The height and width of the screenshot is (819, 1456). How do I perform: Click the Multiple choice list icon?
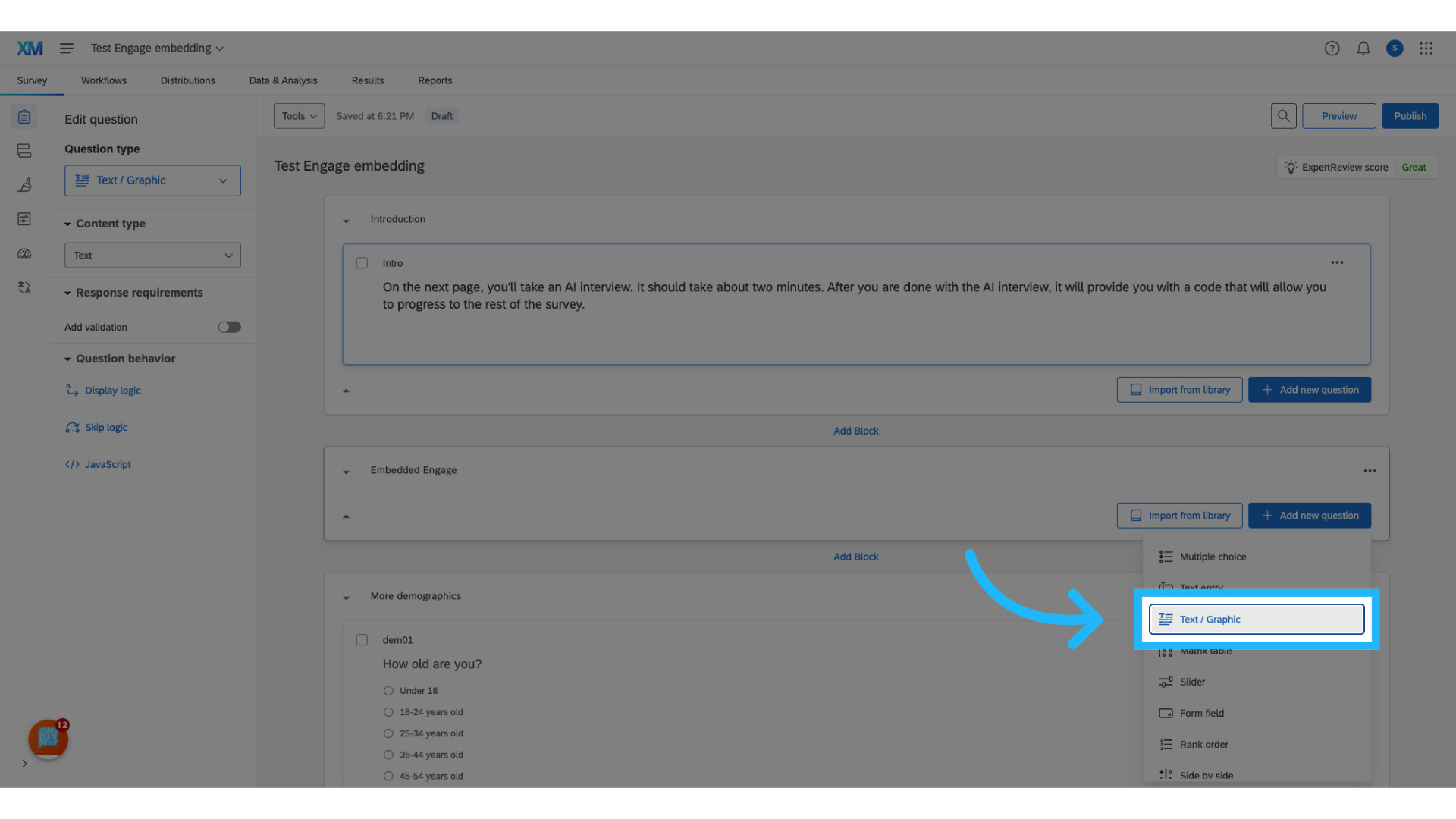(1166, 557)
